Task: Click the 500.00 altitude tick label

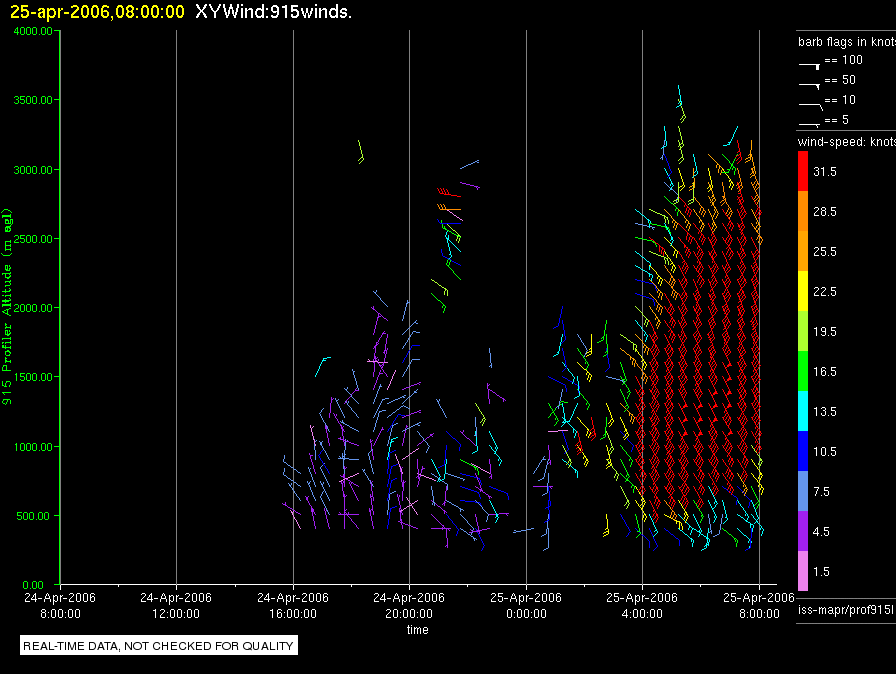Action: pos(33,516)
